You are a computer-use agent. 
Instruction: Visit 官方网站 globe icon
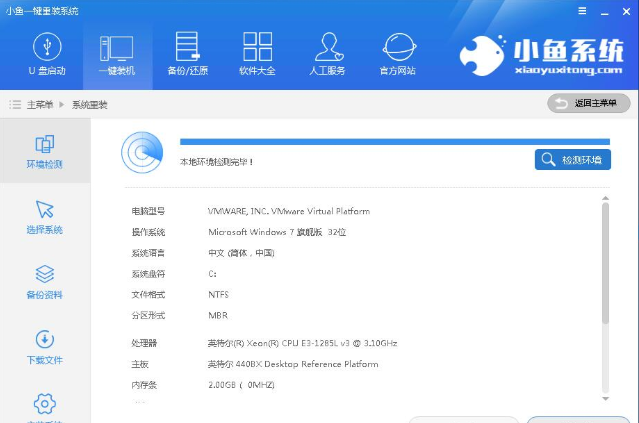tap(399, 47)
